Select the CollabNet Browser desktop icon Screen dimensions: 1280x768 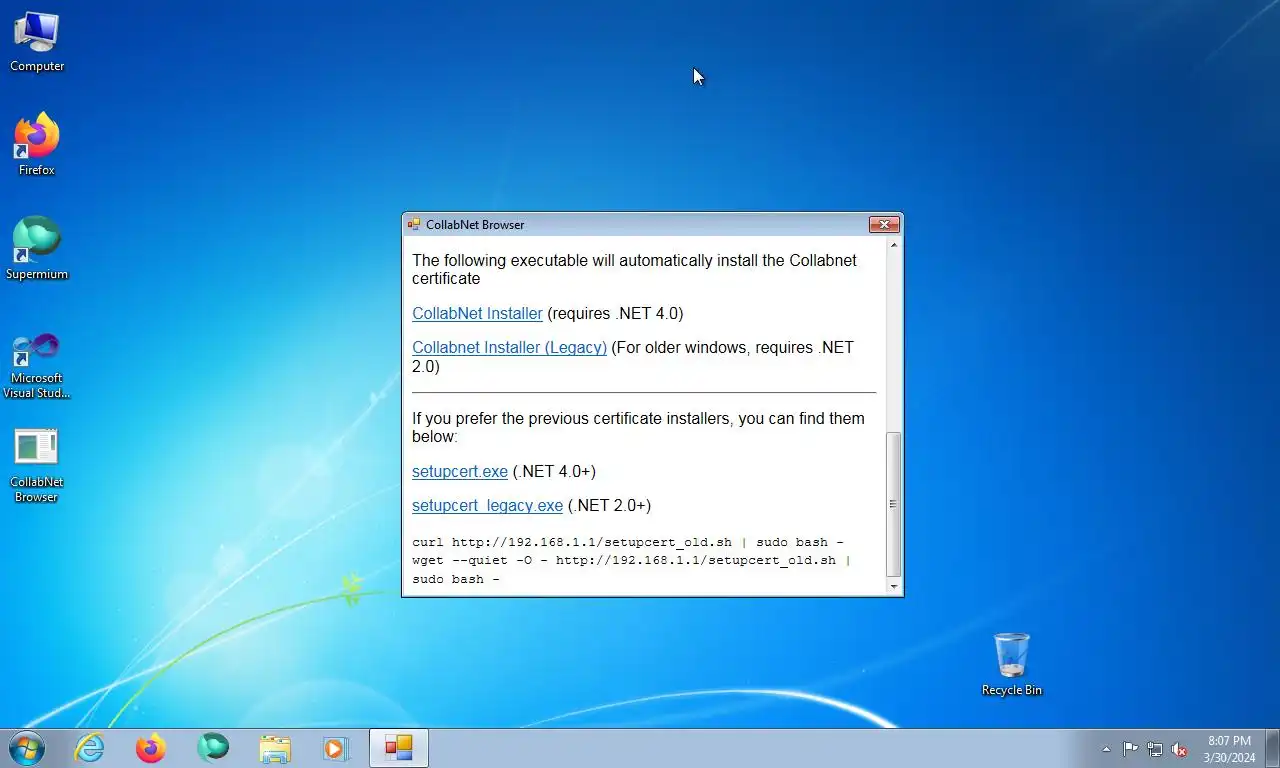point(37,466)
